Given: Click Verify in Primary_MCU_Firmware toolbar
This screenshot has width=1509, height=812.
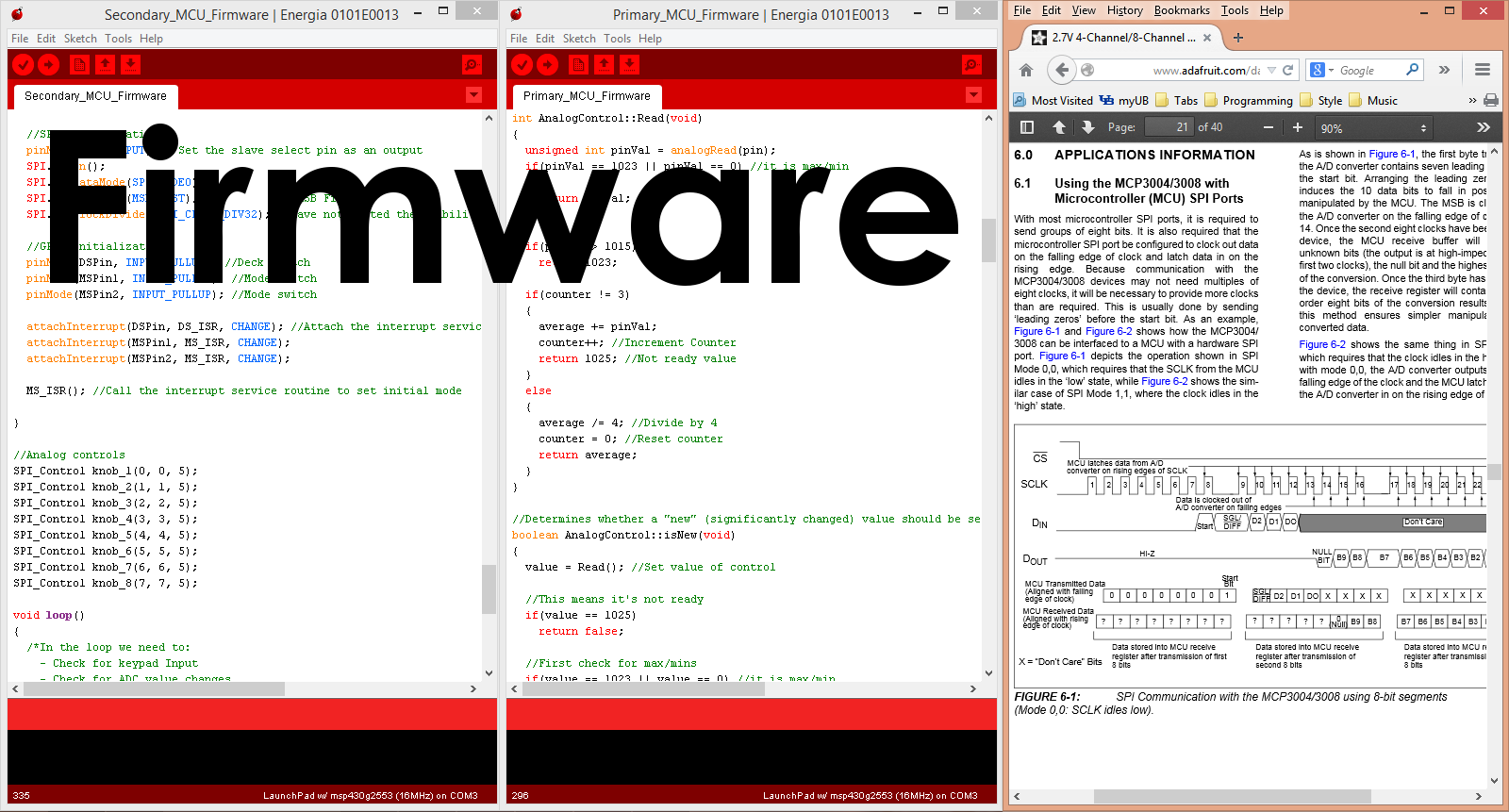Looking at the screenshot, I should pos(522,64).
